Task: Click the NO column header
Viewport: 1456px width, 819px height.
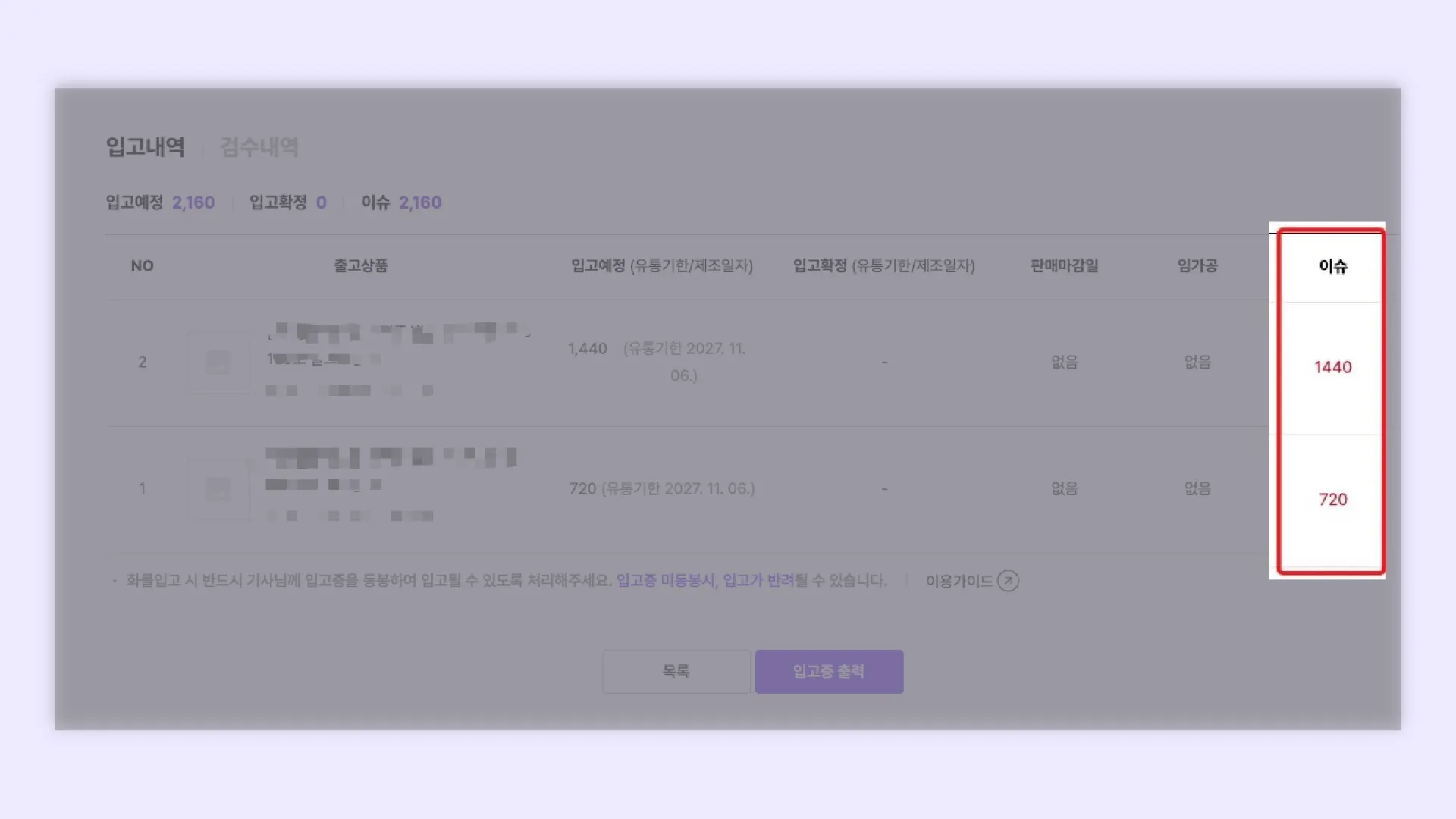Action: 142,266
